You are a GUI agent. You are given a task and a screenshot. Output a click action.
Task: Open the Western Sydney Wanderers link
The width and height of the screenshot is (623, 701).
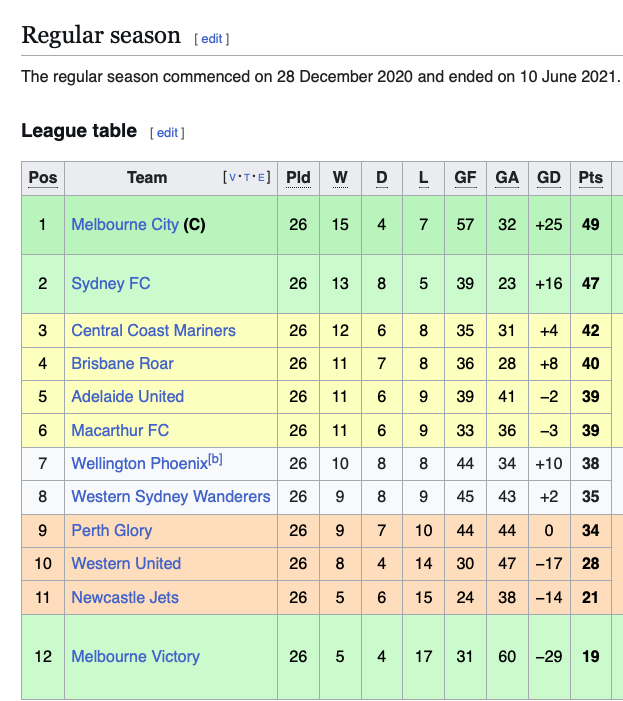(171, 496)
